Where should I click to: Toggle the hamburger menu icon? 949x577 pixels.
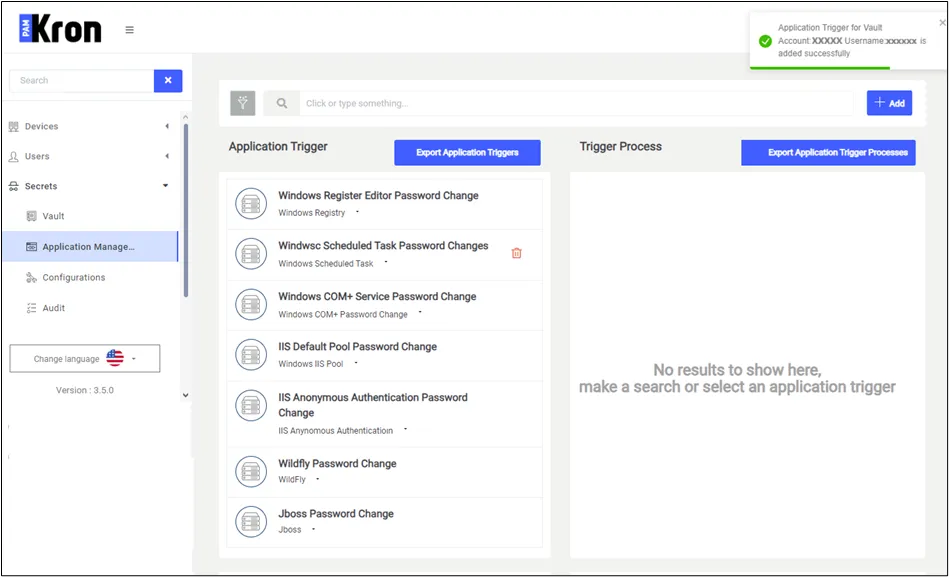tap(130, 30)
